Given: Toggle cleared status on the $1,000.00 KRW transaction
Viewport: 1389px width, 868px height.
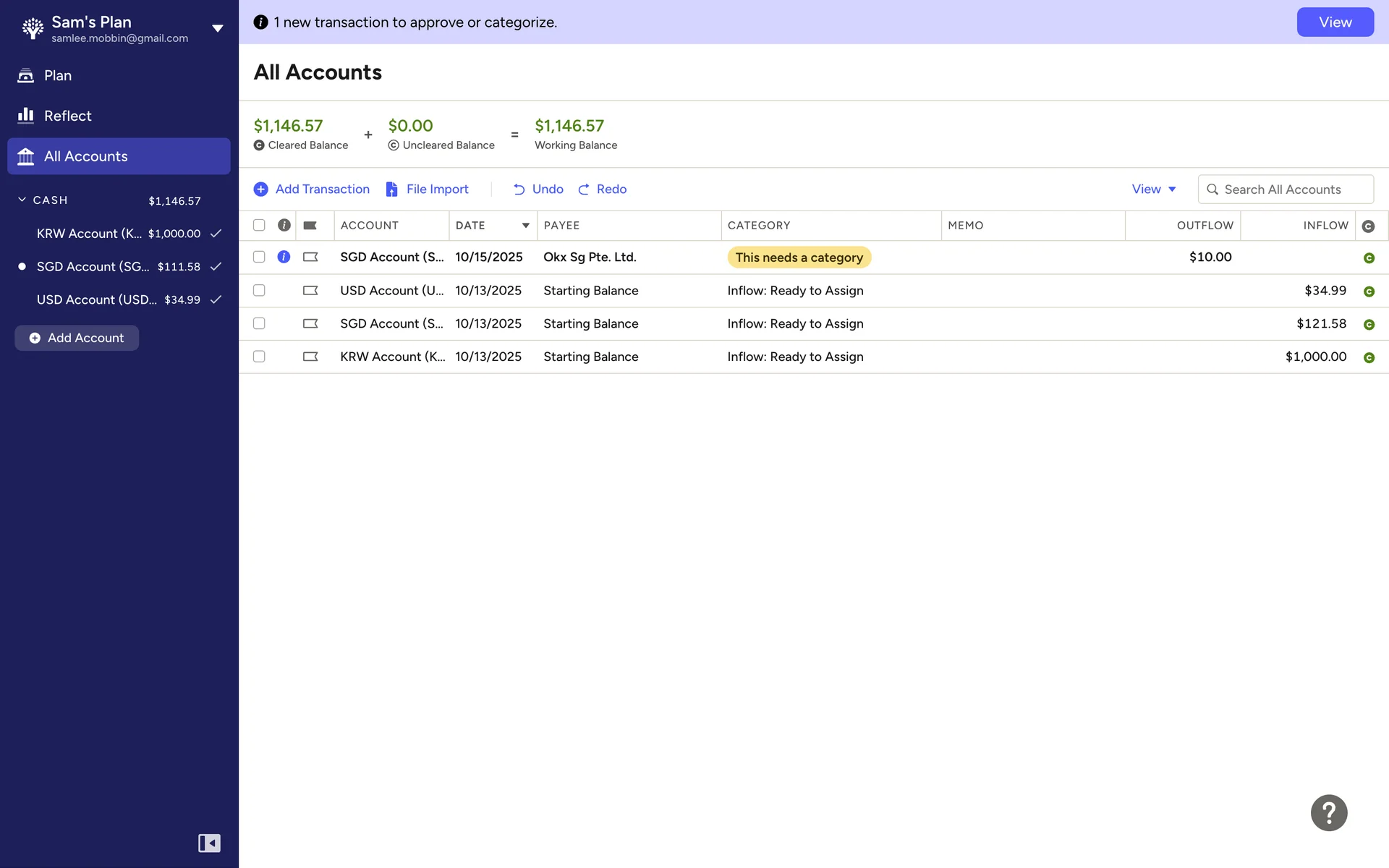Looking at the screenshot, I should 1368,357.
